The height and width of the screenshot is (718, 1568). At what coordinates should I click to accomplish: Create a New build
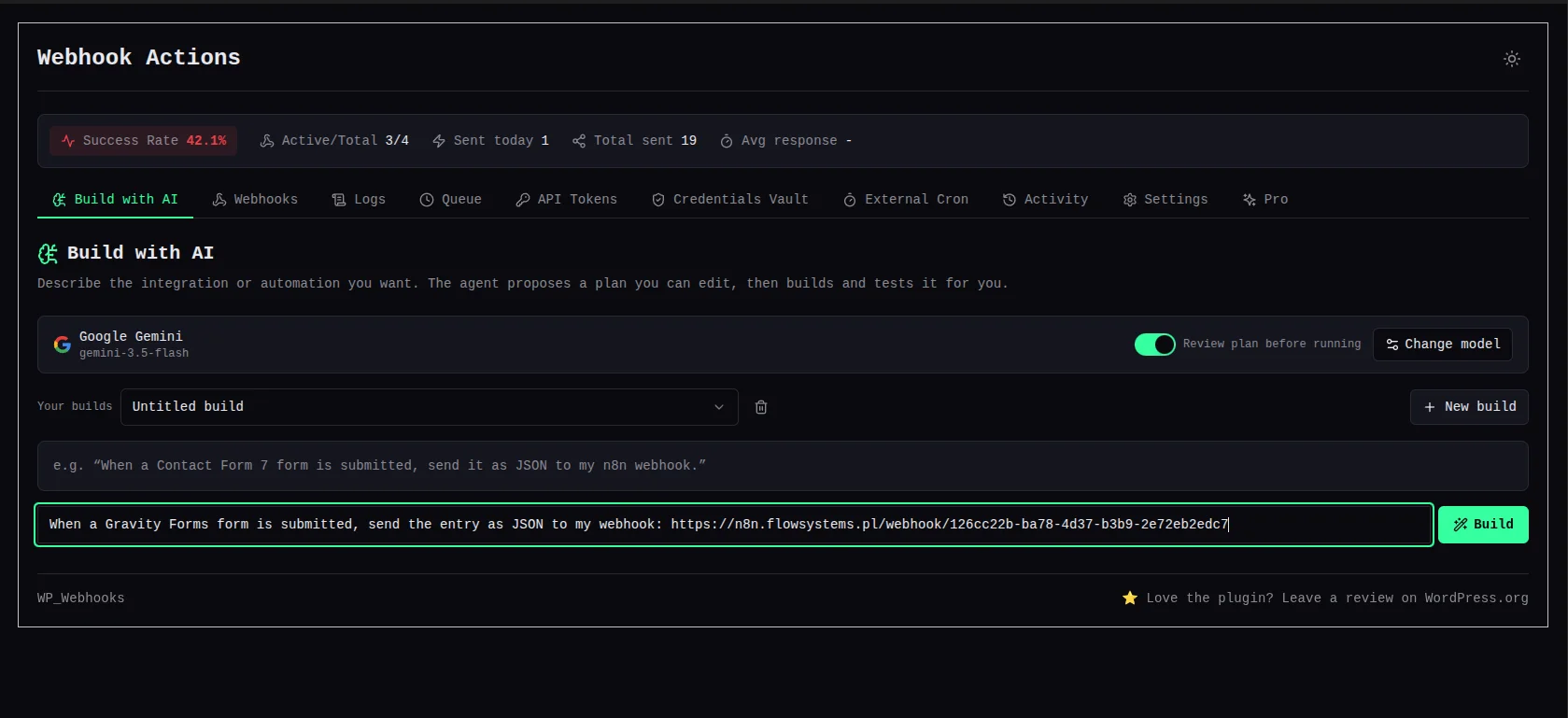1469,407
